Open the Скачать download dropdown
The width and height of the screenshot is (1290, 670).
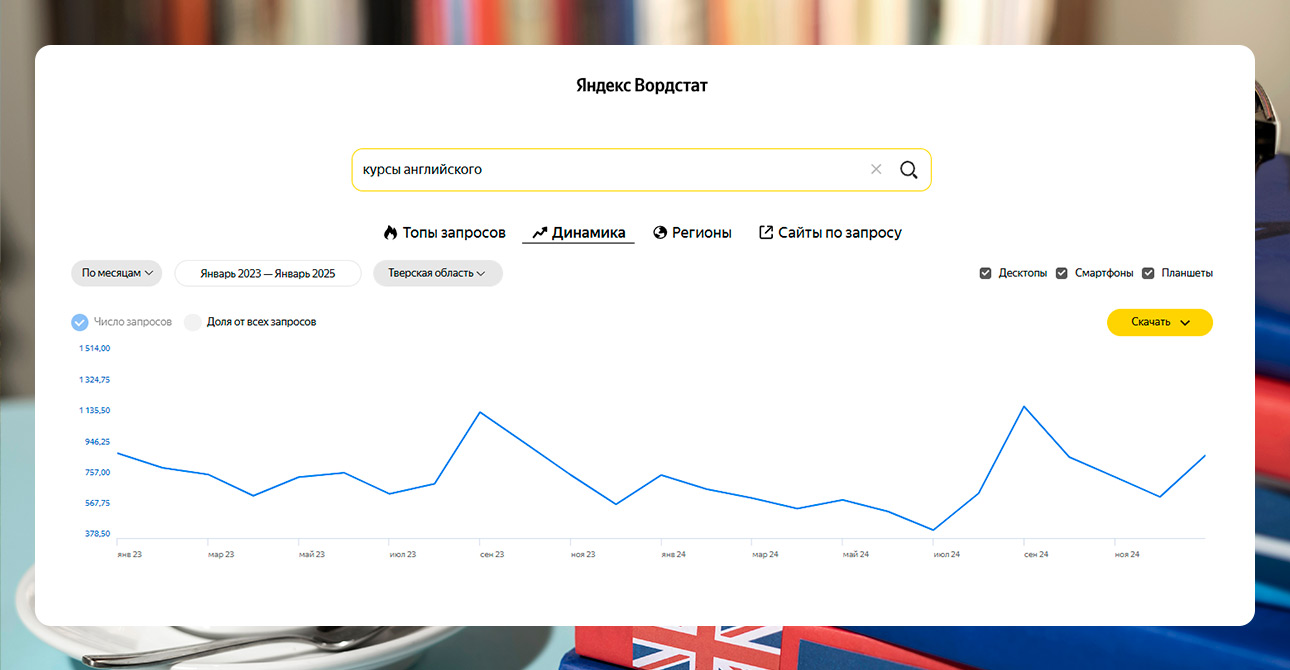coord(1159,323)
